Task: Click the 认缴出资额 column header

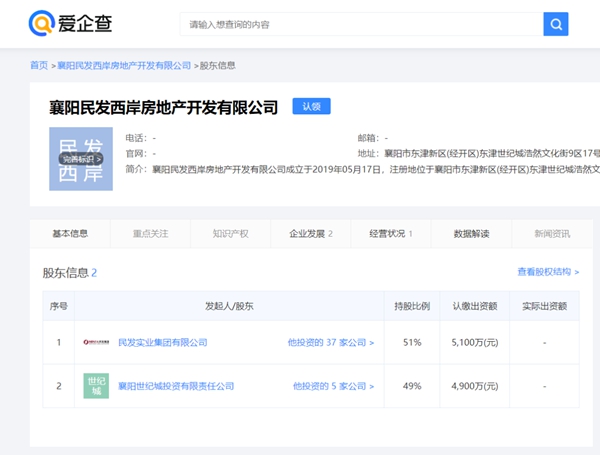Action: [475, 306]
